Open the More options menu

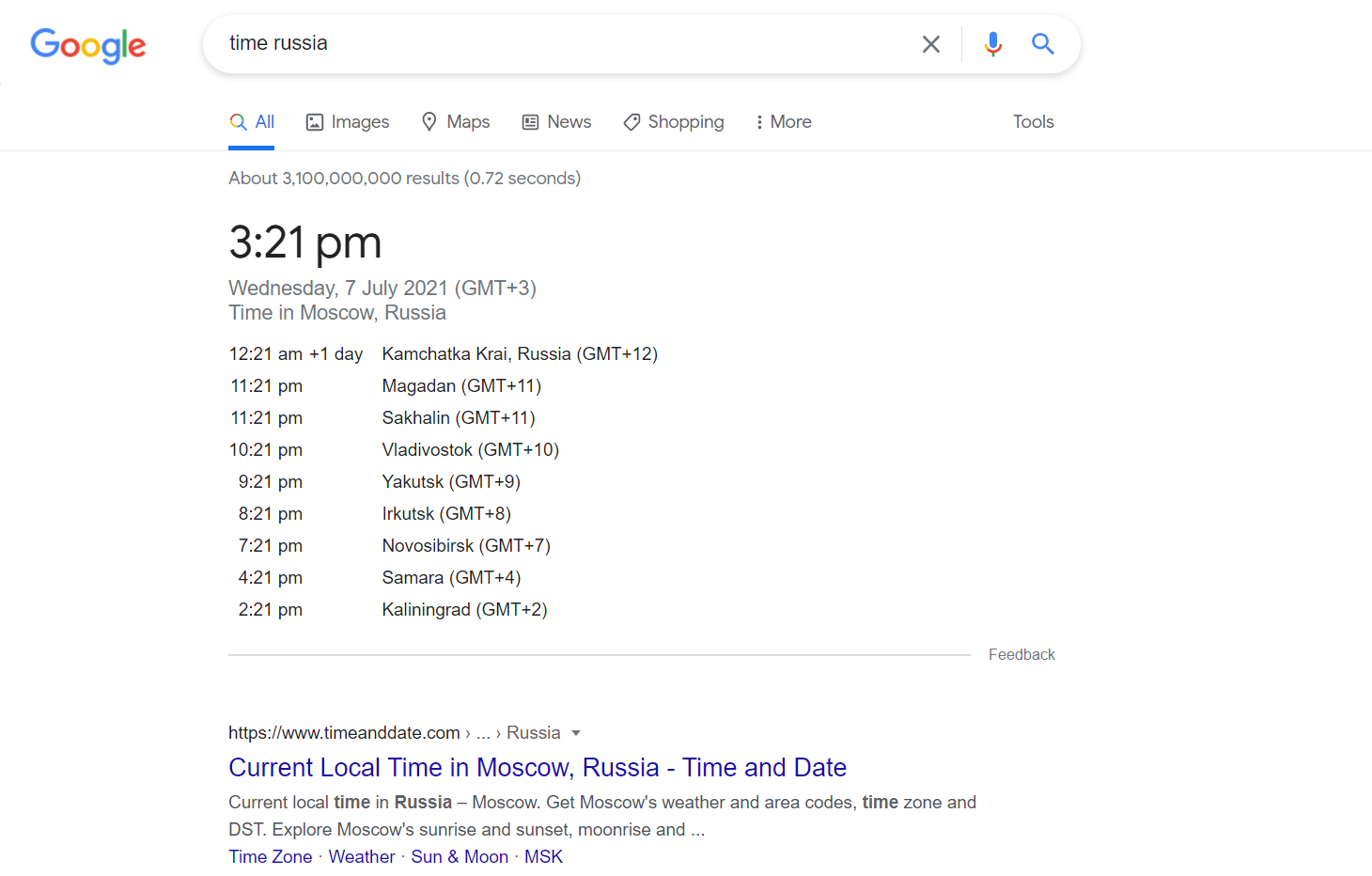click(784, 122)
